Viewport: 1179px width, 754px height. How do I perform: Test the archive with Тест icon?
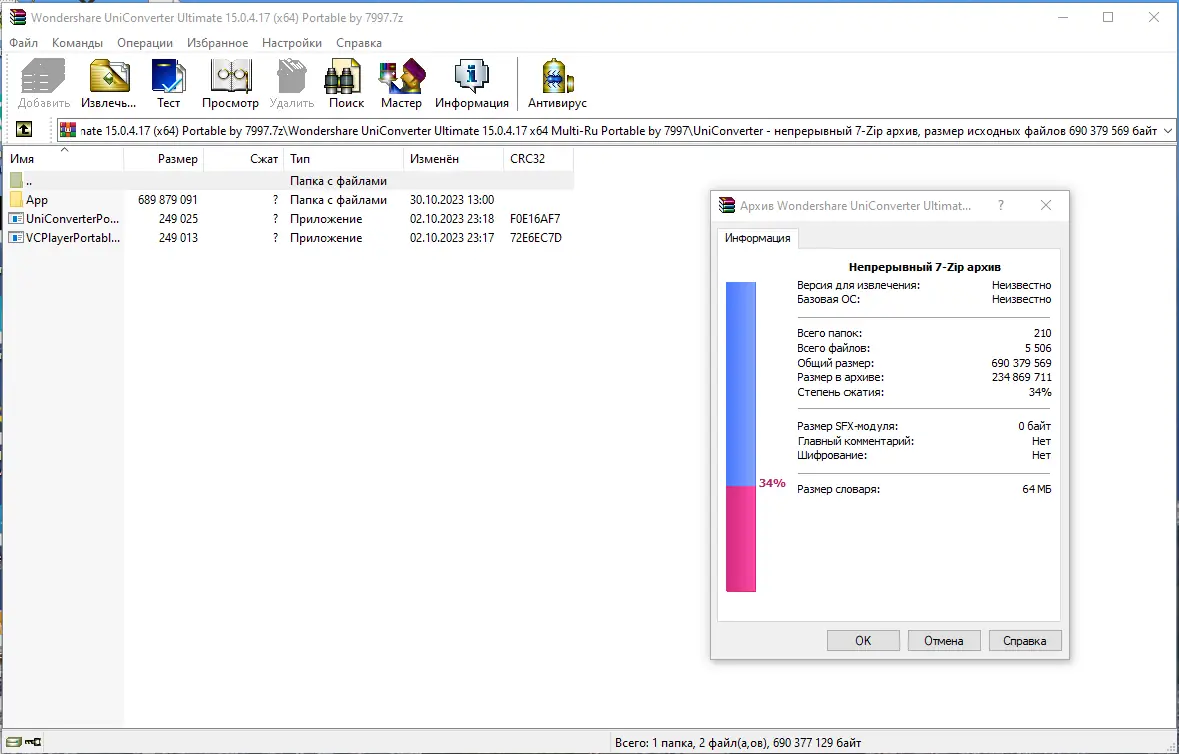[x=168, y=80]
